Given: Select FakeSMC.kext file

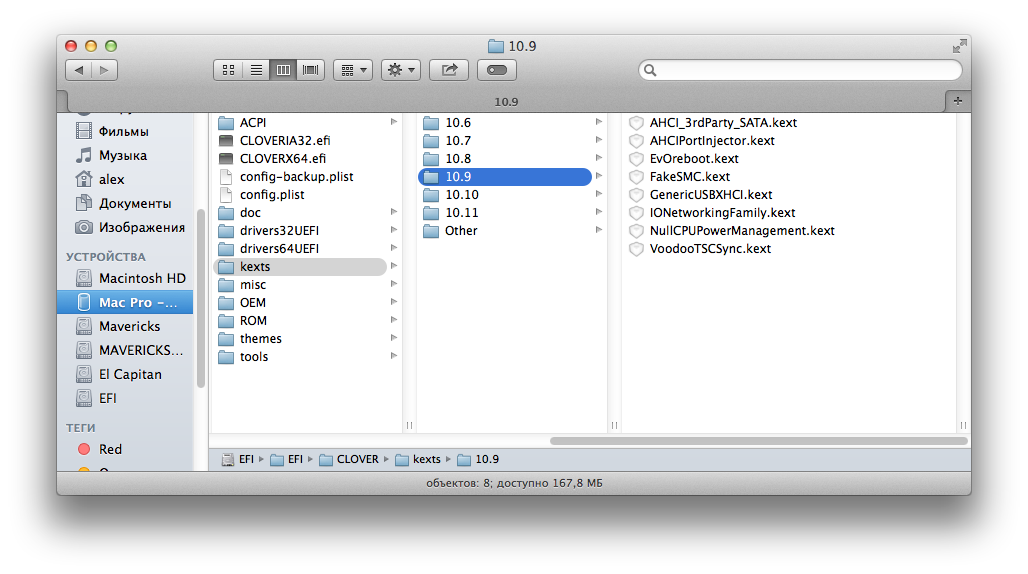Looking at the screenshot, I should point(690,176).
